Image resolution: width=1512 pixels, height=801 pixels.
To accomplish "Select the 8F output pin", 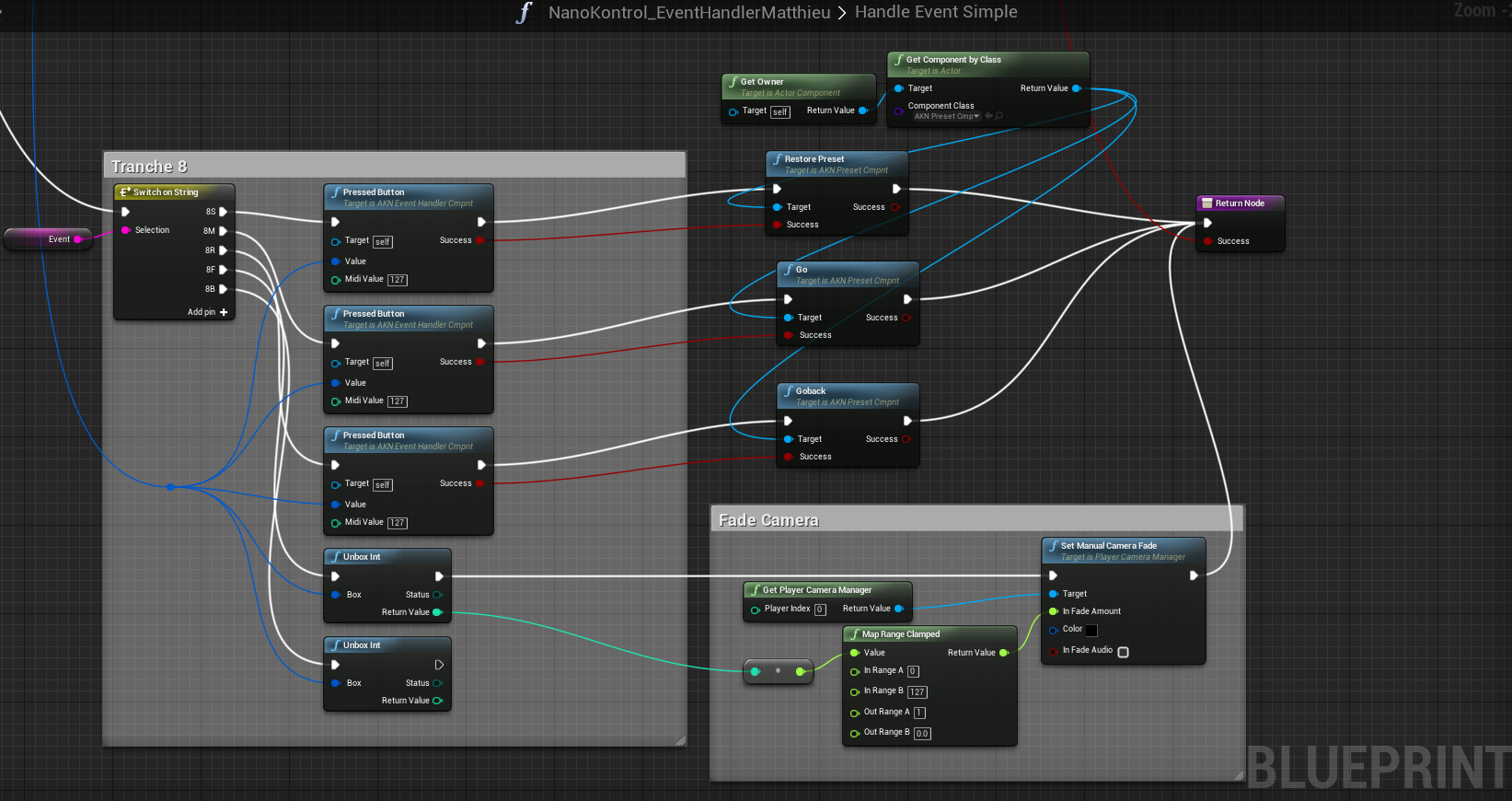I will (223, 270).
